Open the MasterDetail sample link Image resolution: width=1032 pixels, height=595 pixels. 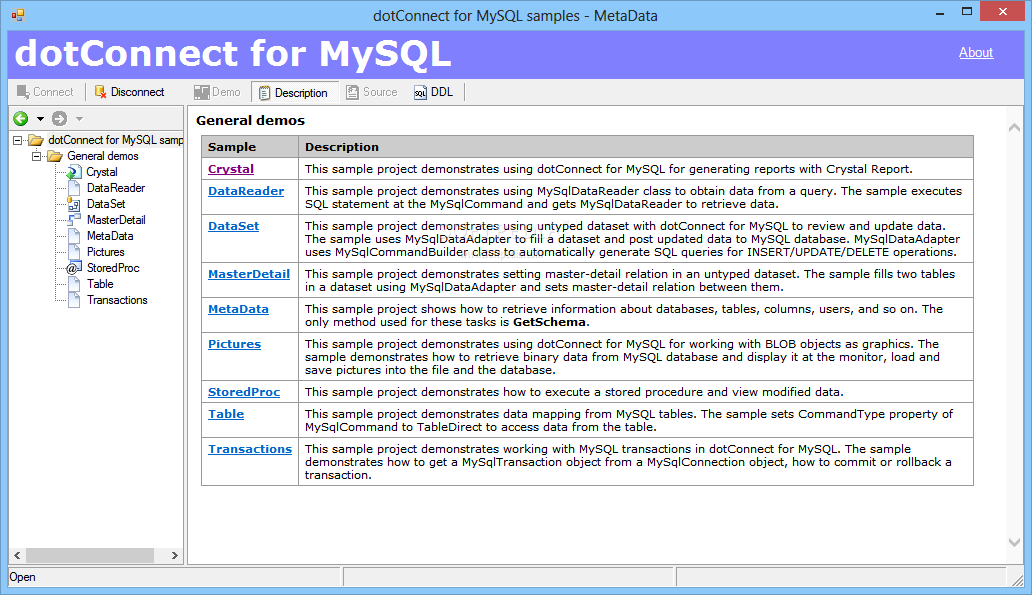pos(249,274)
